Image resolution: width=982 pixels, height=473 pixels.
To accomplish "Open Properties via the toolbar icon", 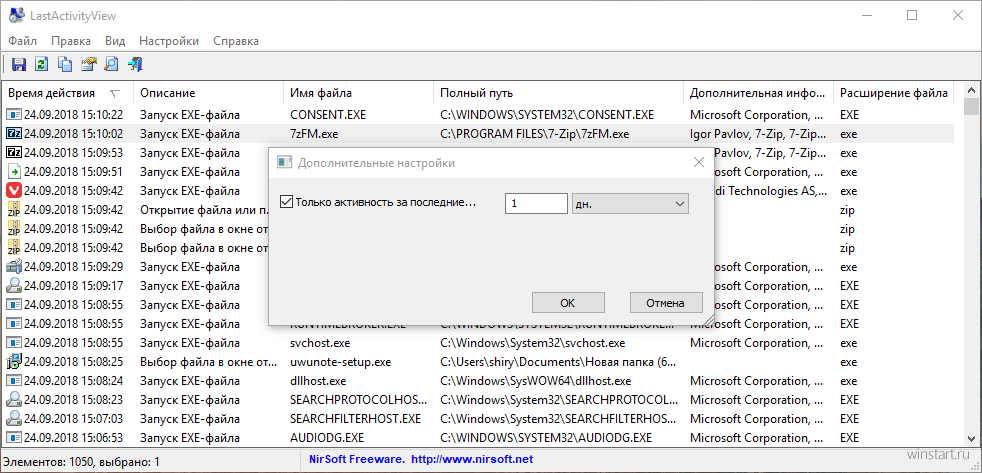I will [x=88, y=65].
